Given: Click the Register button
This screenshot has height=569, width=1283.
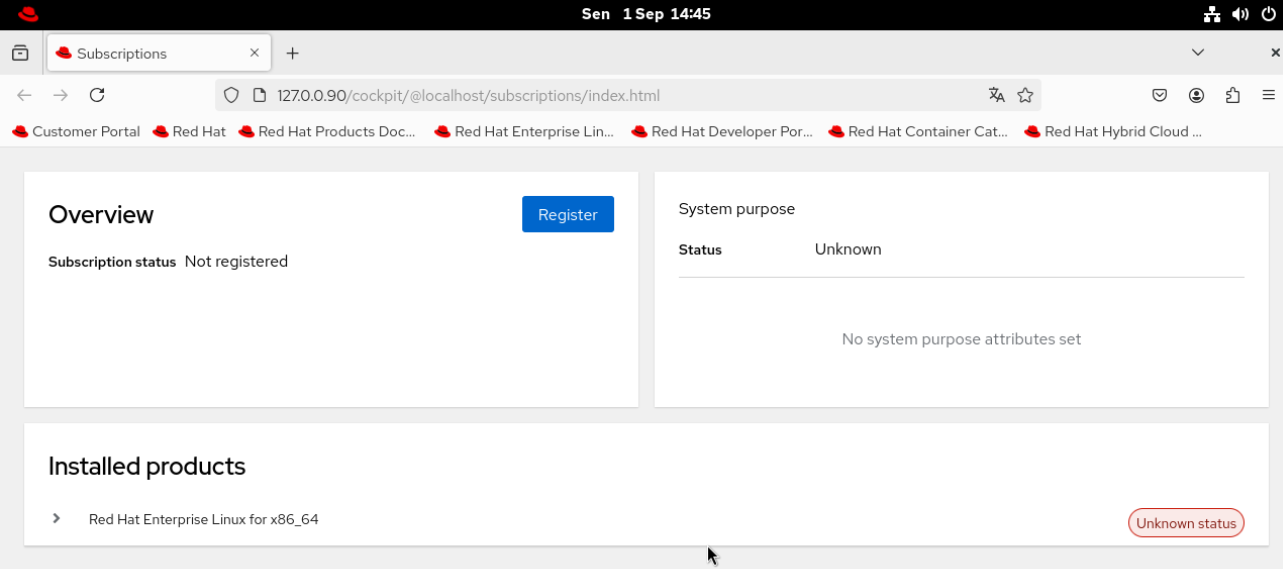Looking at the screenshot, I should point(568,214).
